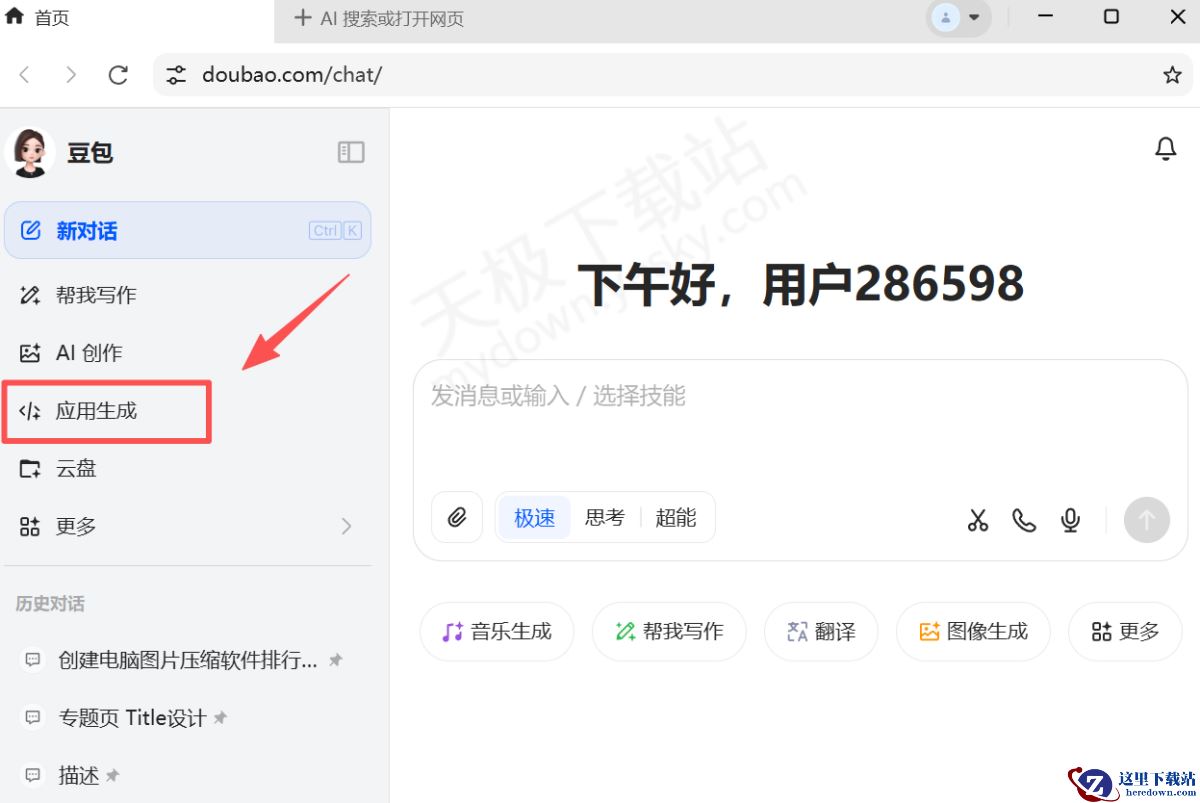Keep 极速 mode selected
This screenshot has height=803, width=1200.
point(533,517)
